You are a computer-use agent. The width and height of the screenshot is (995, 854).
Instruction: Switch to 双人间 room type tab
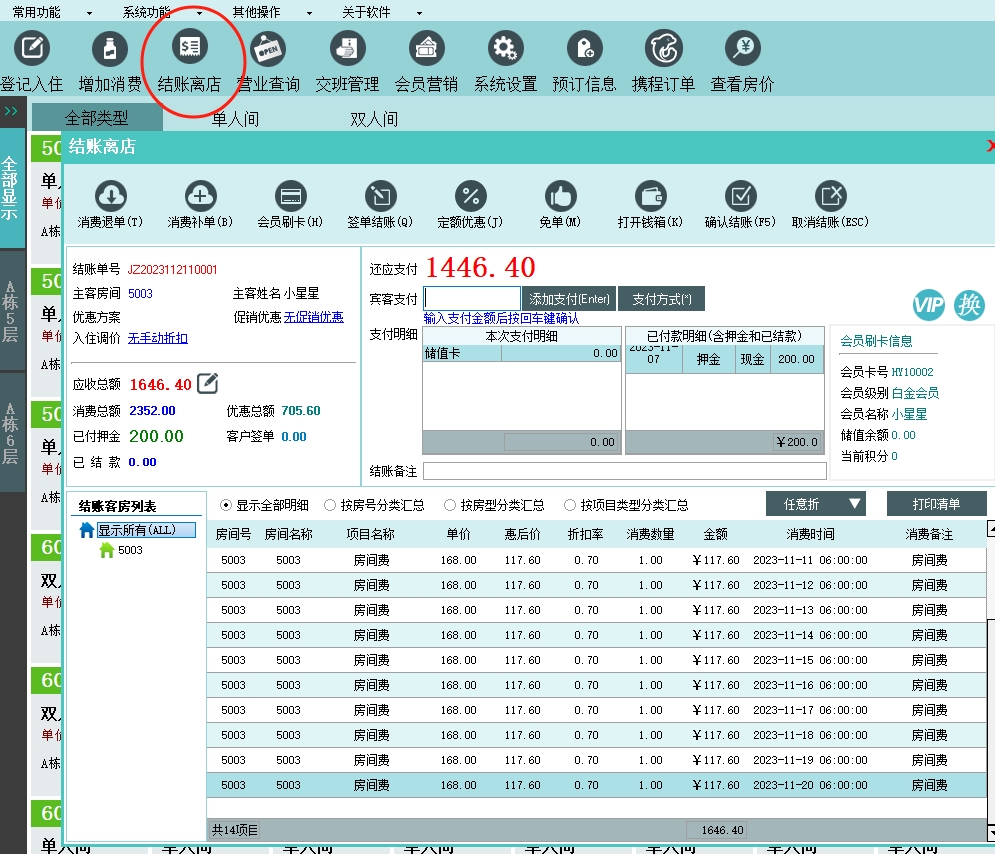coord(374,119)
